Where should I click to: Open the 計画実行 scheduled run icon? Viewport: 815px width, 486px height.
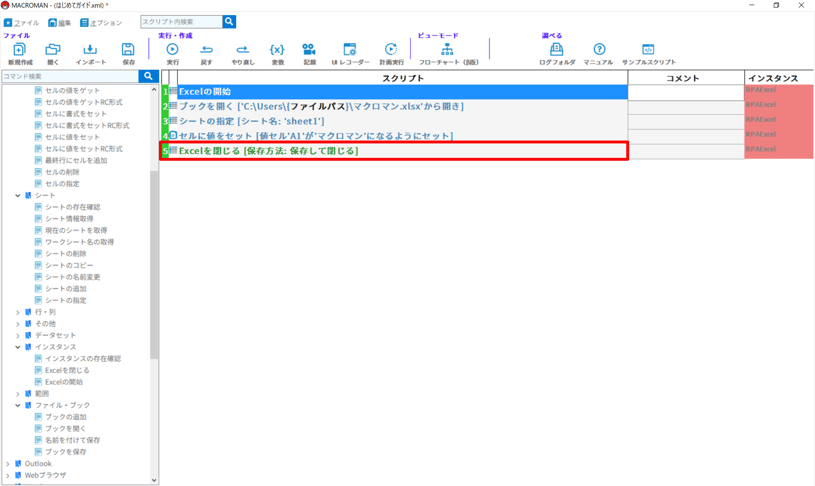391,51
